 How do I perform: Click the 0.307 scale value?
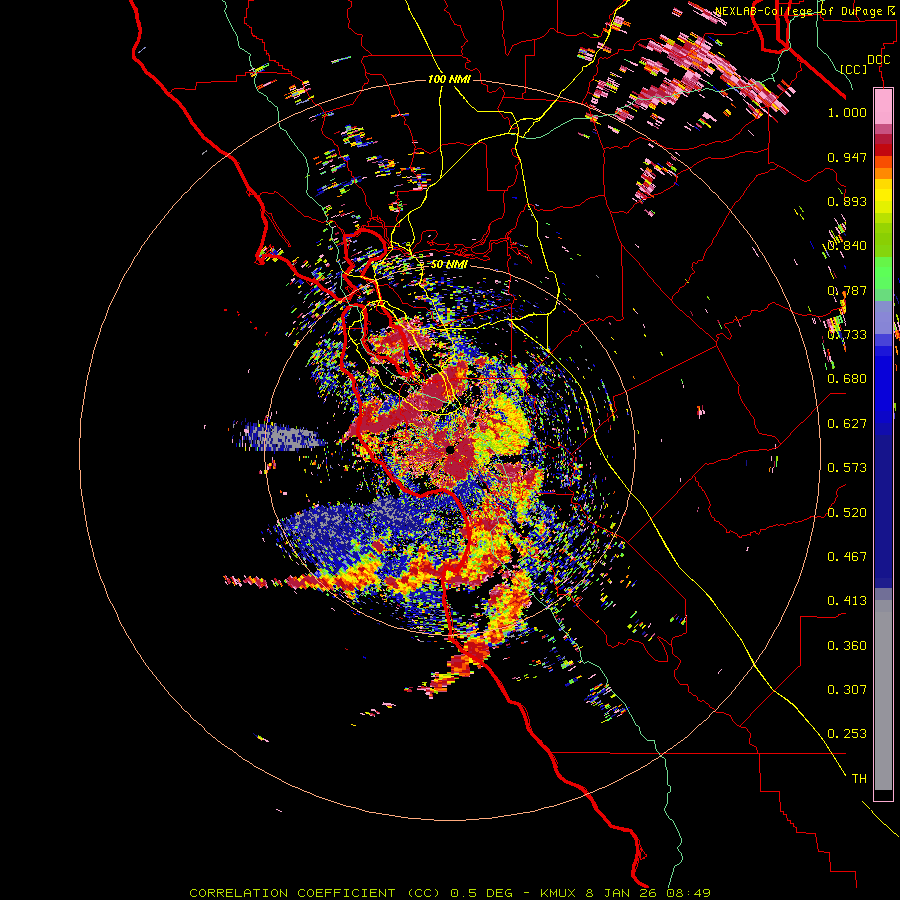[x=847, y=689]
